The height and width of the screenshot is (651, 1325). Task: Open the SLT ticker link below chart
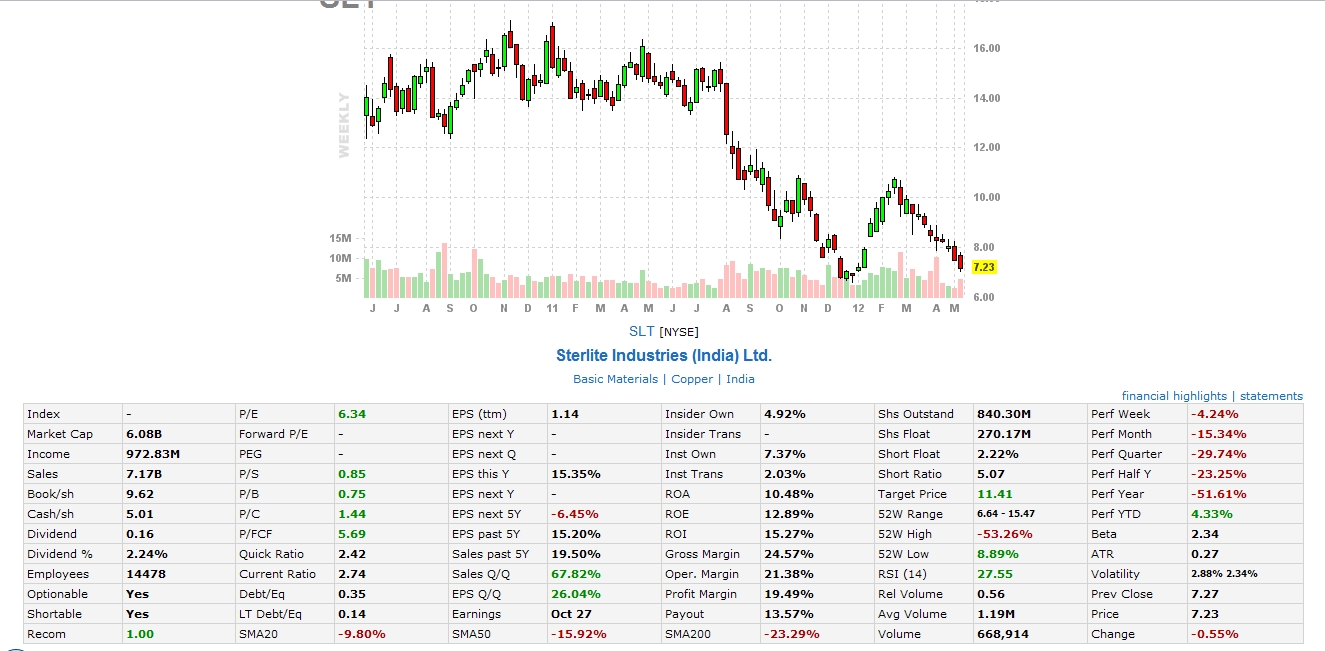tap(641, 331)
